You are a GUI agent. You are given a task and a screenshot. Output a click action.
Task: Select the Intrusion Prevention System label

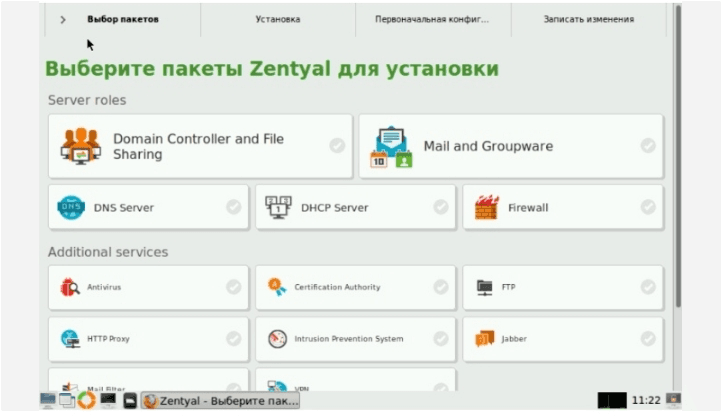click(x=349, y=339)
